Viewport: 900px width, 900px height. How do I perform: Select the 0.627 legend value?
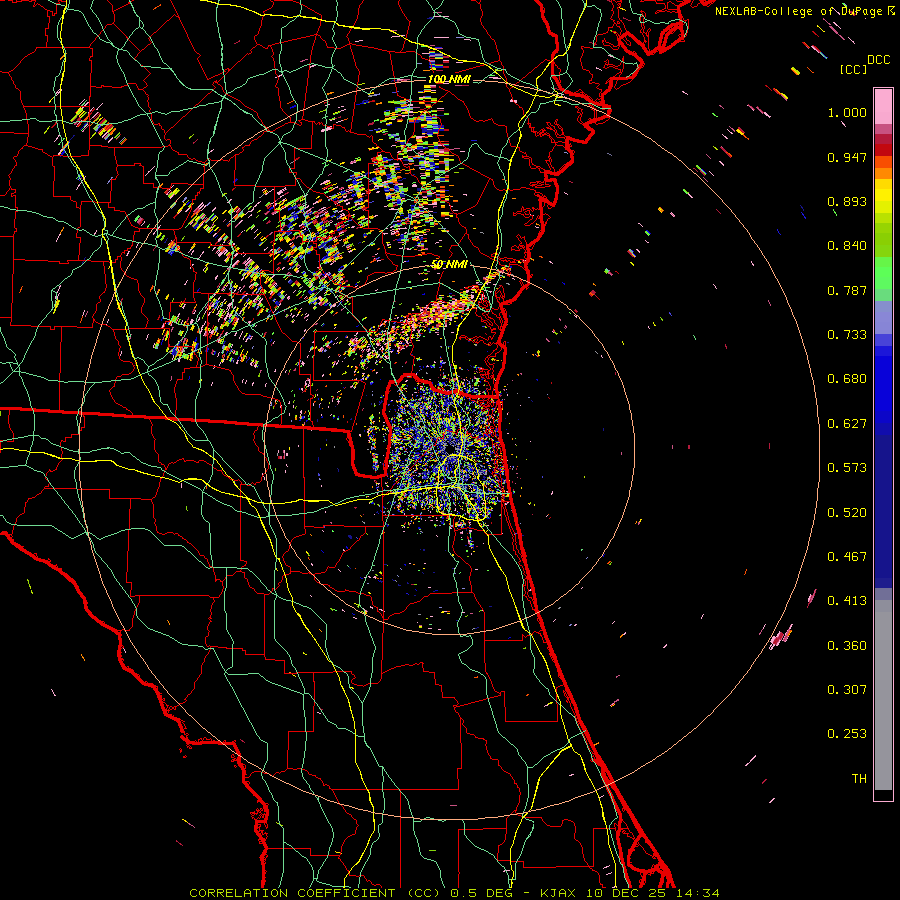[x=847, y=424]
